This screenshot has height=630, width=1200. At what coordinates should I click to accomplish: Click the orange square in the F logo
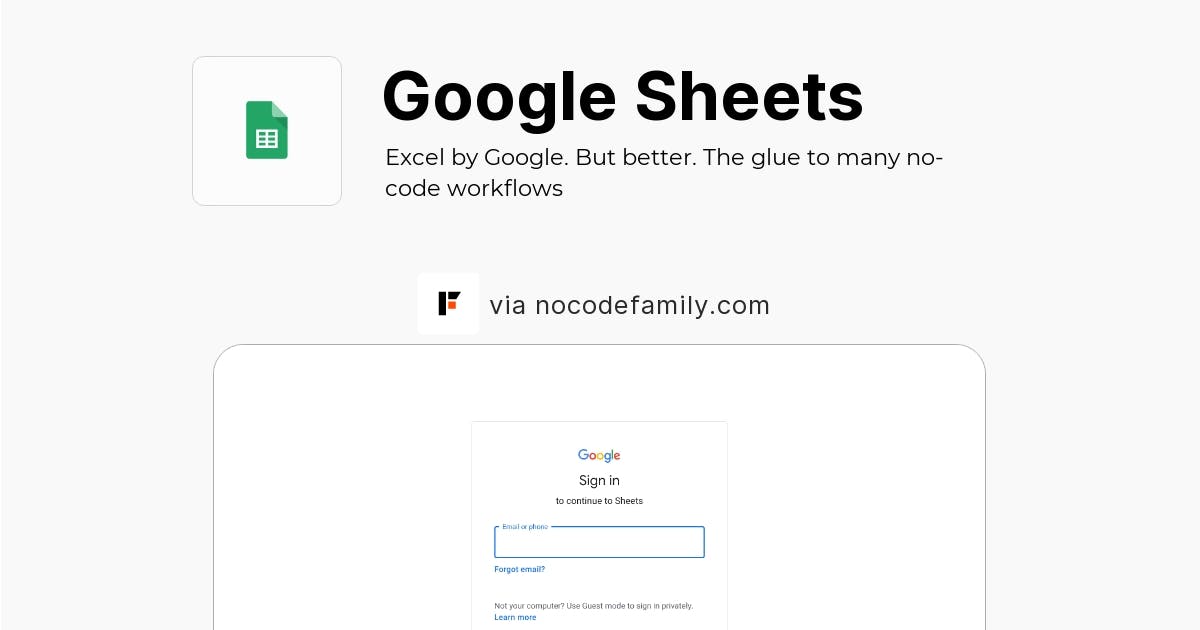coord(453,307)
